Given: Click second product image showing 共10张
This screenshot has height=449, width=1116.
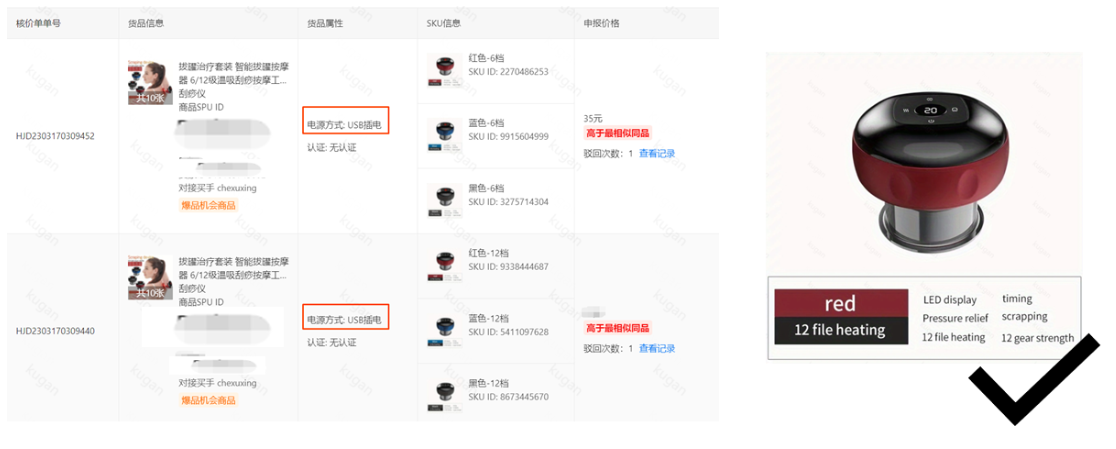Looking at the screenshot, I should click(x=150, y=278).
